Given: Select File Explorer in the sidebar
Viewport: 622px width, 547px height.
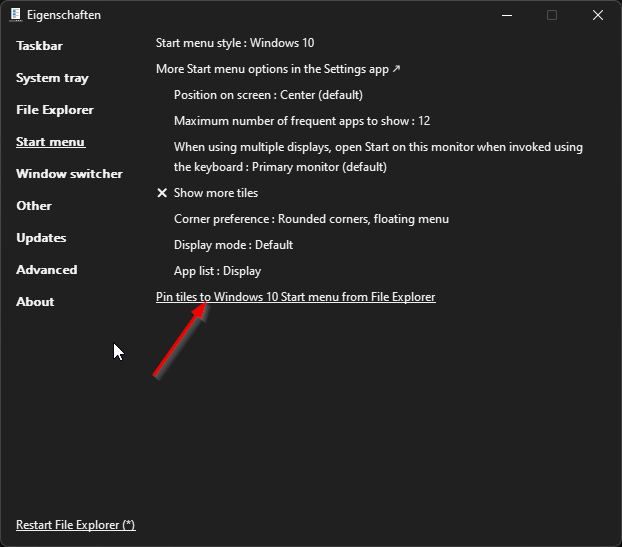Looking at the screenshot, I should [x=55, y=110].
